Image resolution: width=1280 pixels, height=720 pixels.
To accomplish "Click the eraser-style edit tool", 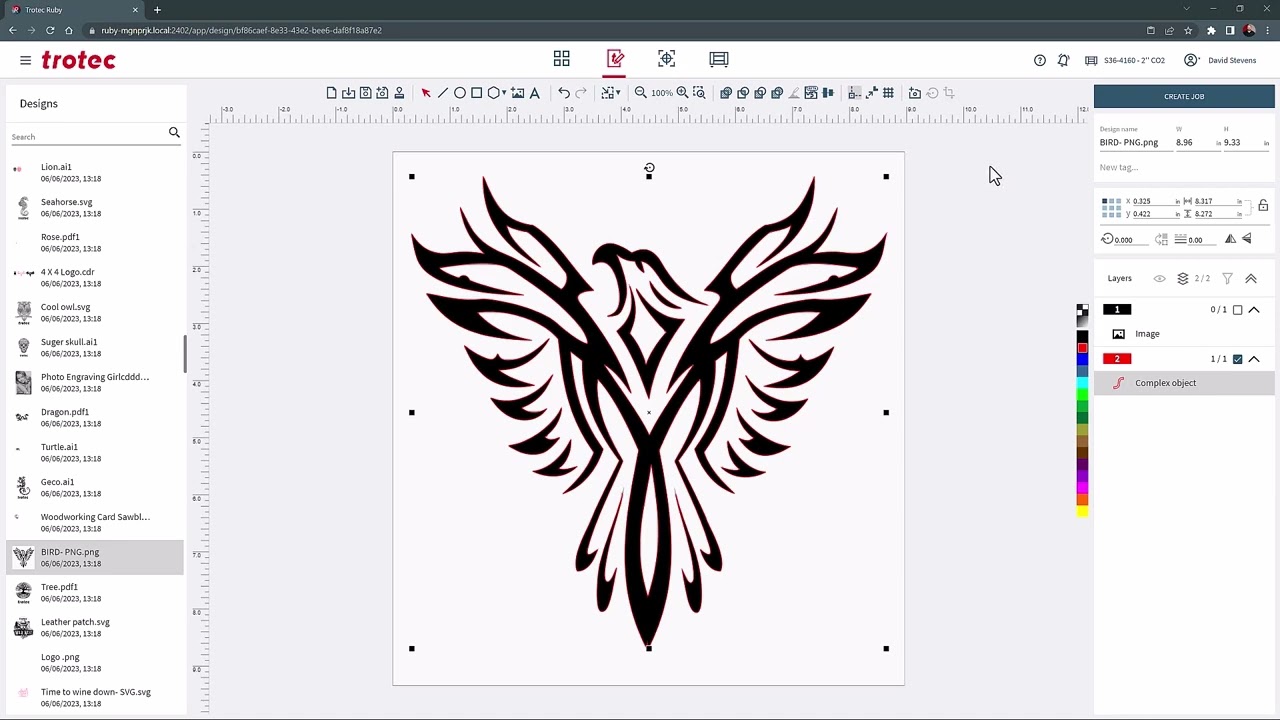I will click(794, 93).
